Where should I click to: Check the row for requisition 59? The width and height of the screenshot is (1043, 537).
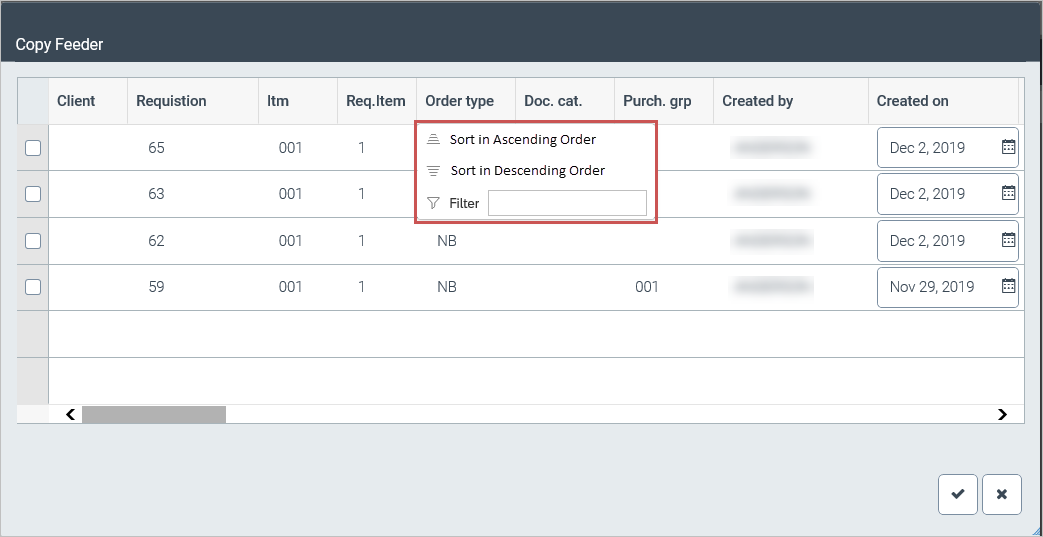tap(33, 287)
